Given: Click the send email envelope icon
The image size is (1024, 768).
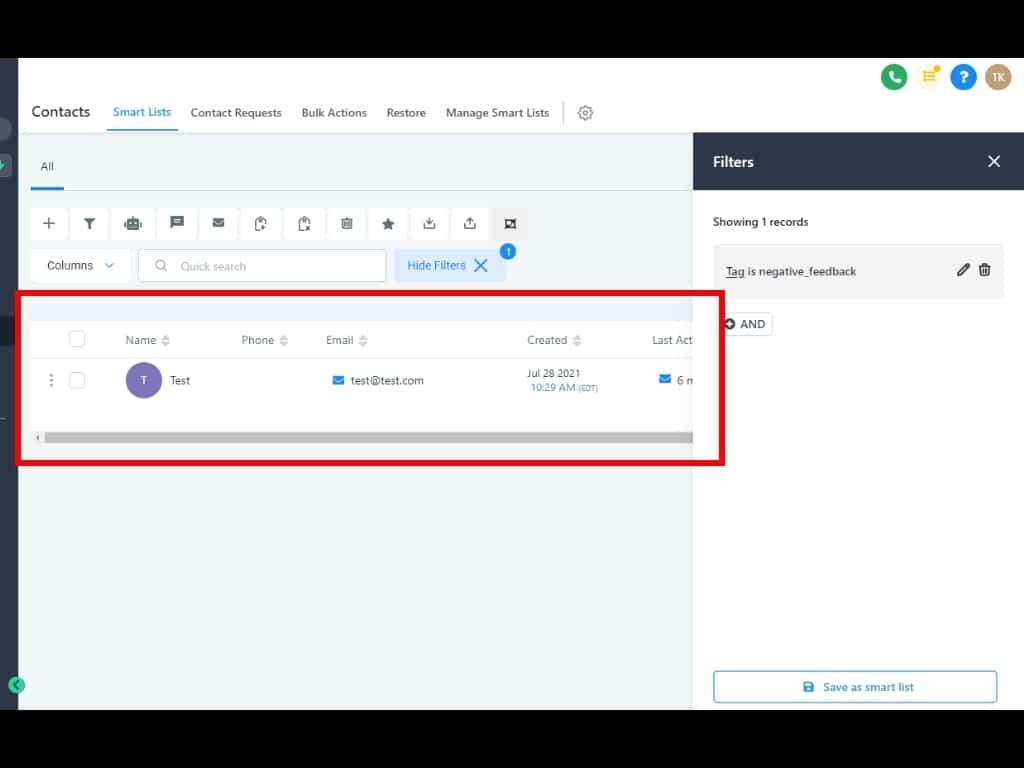Looking at the screenshot, I should click(218, 224).
